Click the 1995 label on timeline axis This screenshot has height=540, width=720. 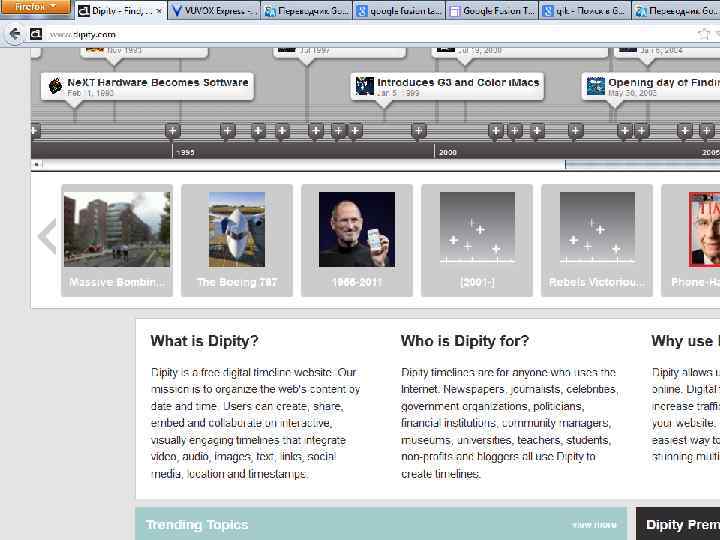click(185, 152)
